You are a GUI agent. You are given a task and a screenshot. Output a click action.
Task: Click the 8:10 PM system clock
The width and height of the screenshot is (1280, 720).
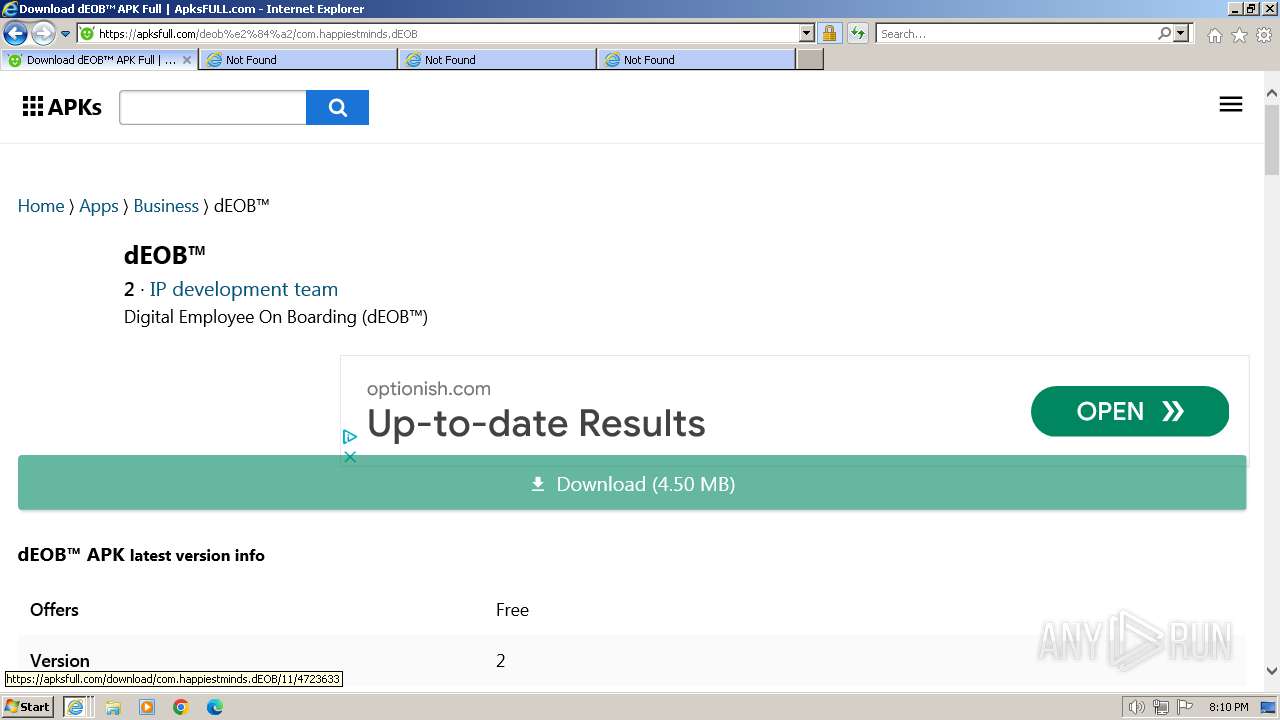tap(1228, 707)
